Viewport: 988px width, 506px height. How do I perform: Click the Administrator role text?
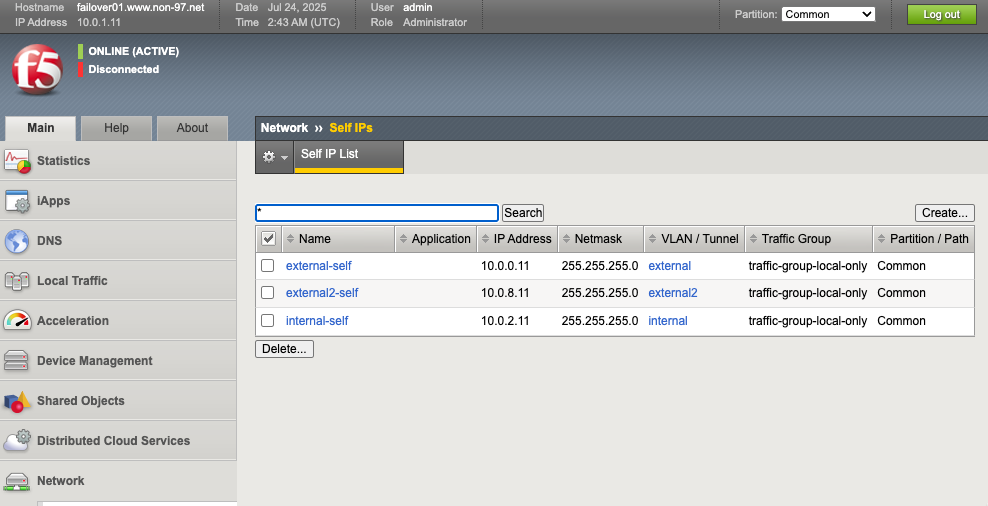point(435,22)
